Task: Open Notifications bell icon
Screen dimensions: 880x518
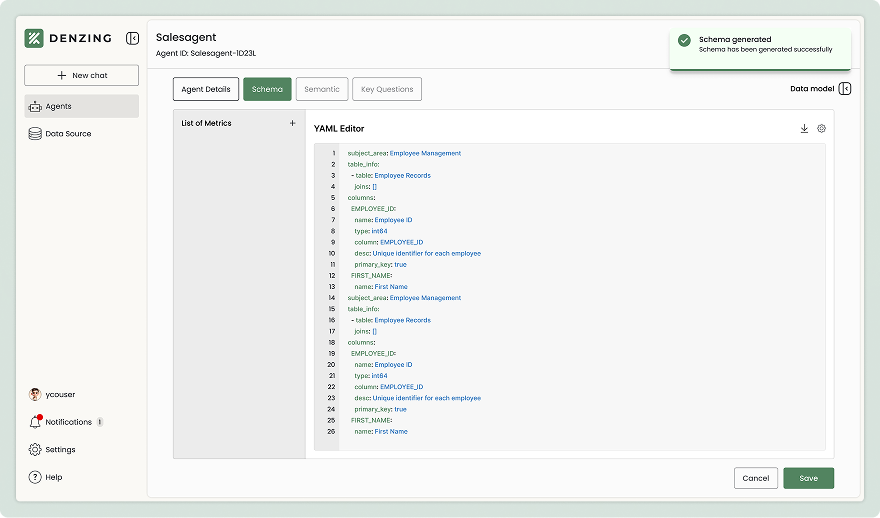Action: 35,422
